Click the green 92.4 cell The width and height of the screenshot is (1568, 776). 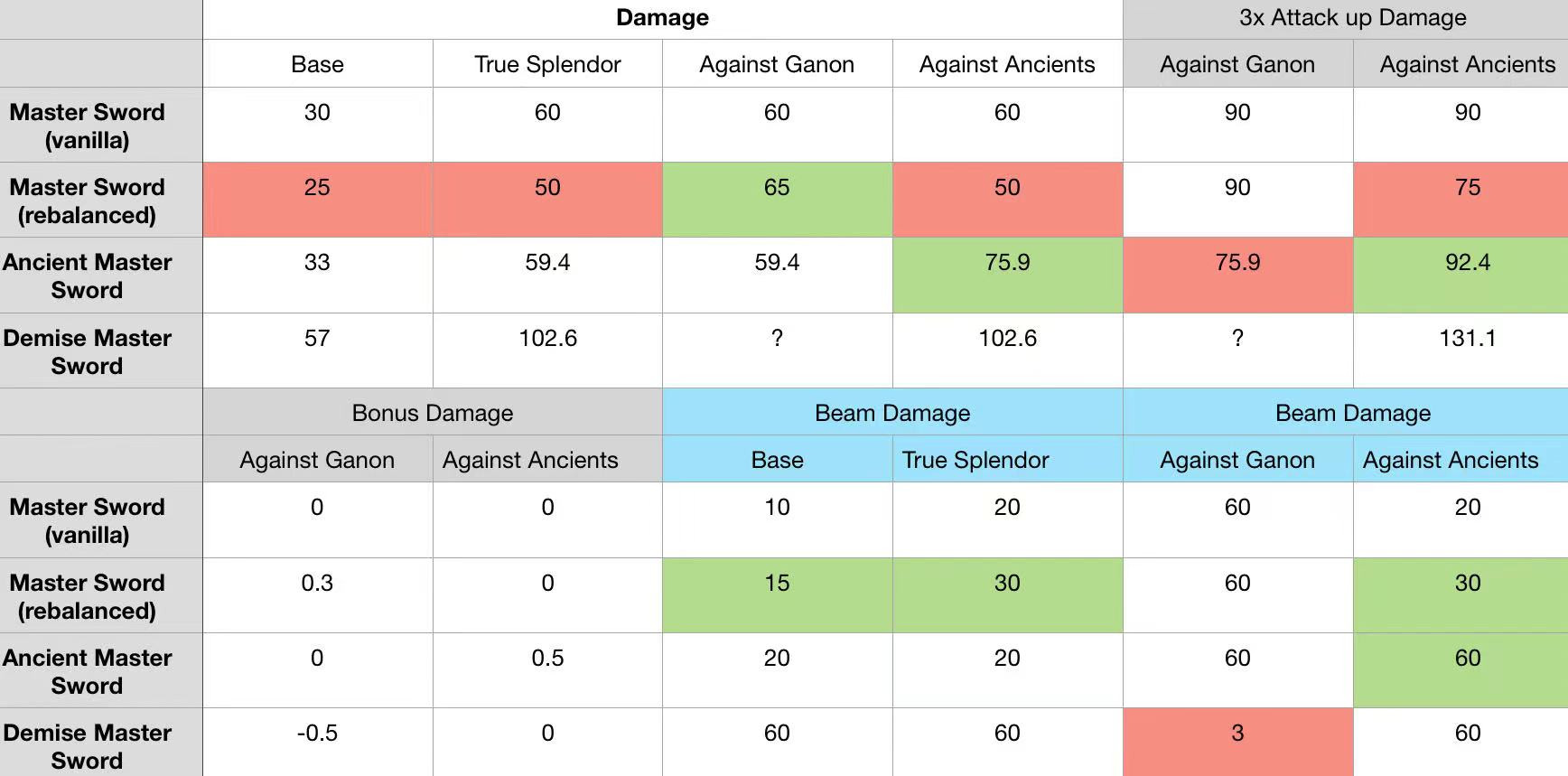coord(1467,263)
